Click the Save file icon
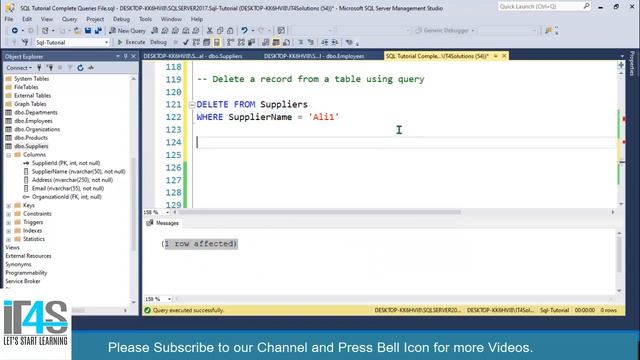 (x=88, y=31)
